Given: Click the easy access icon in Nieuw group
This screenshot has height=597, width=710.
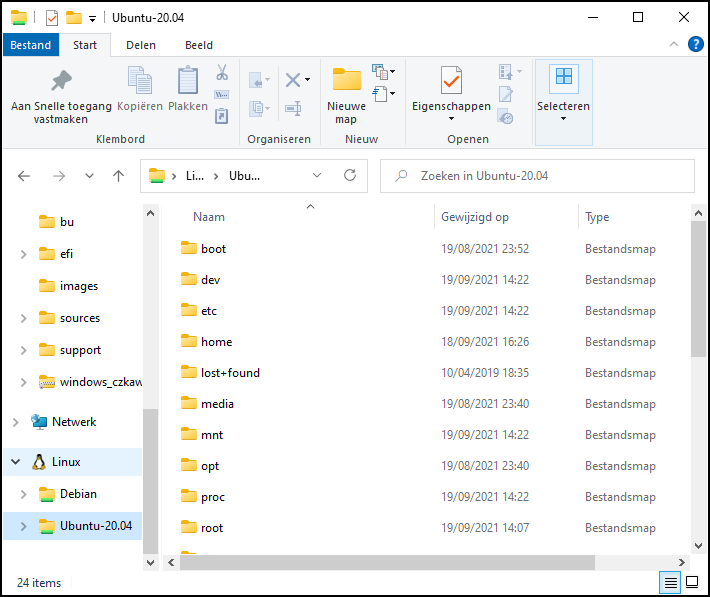Looking at the screenshot, I should click(383, 94).
